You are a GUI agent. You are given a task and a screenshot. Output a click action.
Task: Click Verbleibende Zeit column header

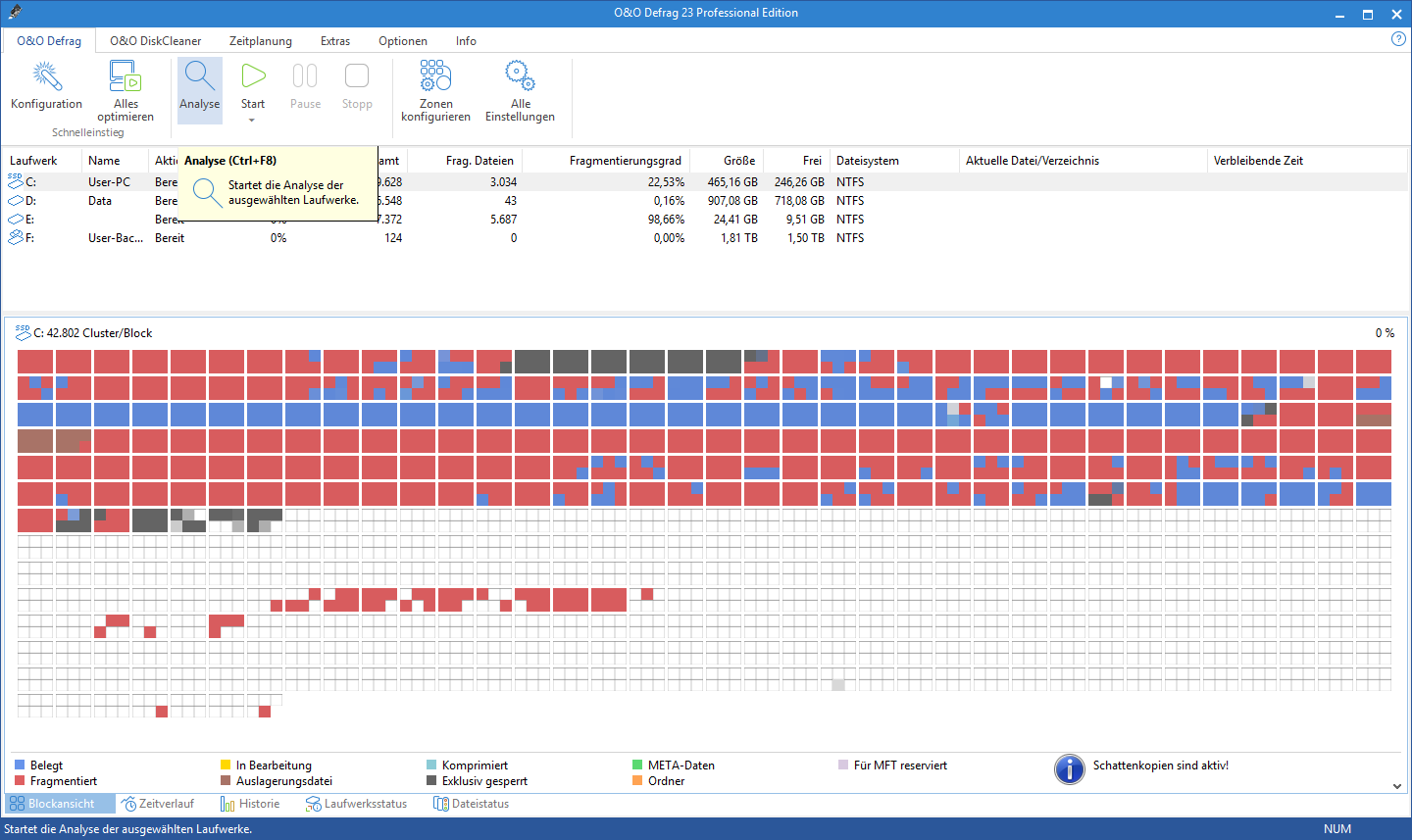tap(1307, 161)
